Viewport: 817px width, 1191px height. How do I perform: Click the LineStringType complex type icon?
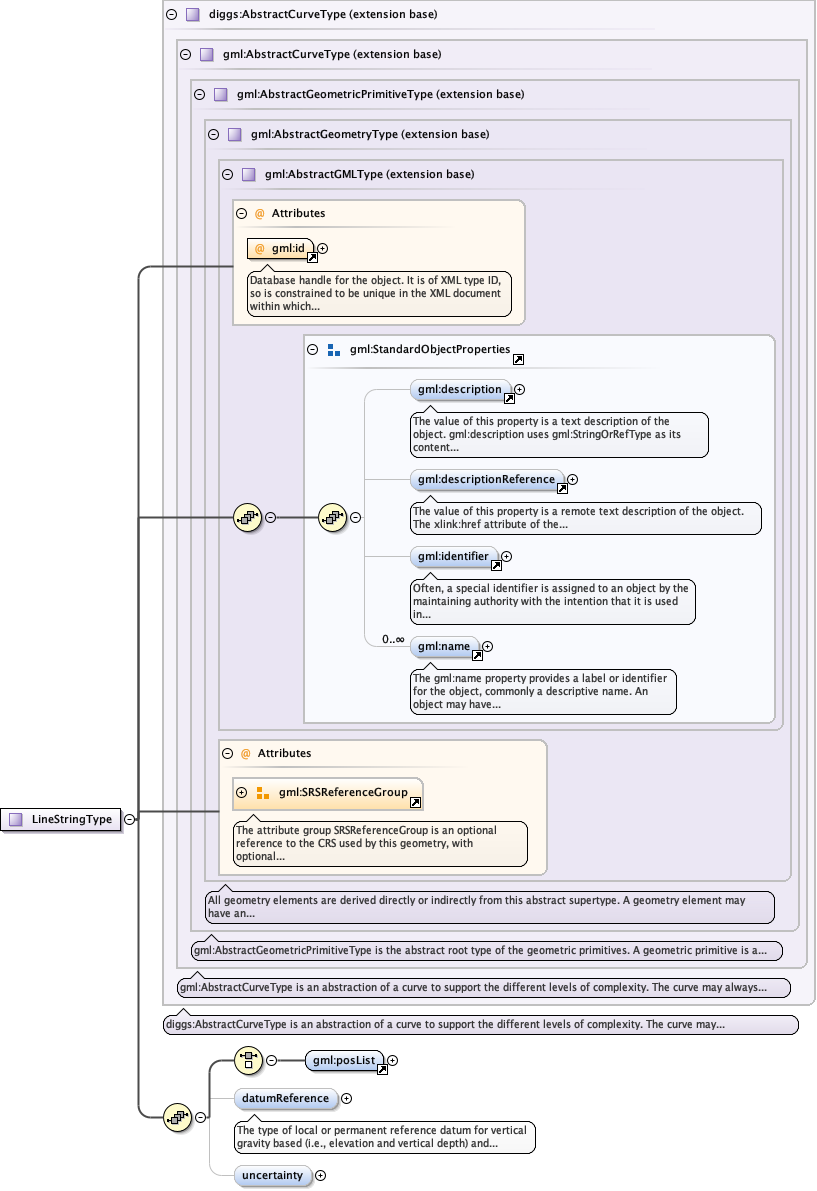coord(15,820)
